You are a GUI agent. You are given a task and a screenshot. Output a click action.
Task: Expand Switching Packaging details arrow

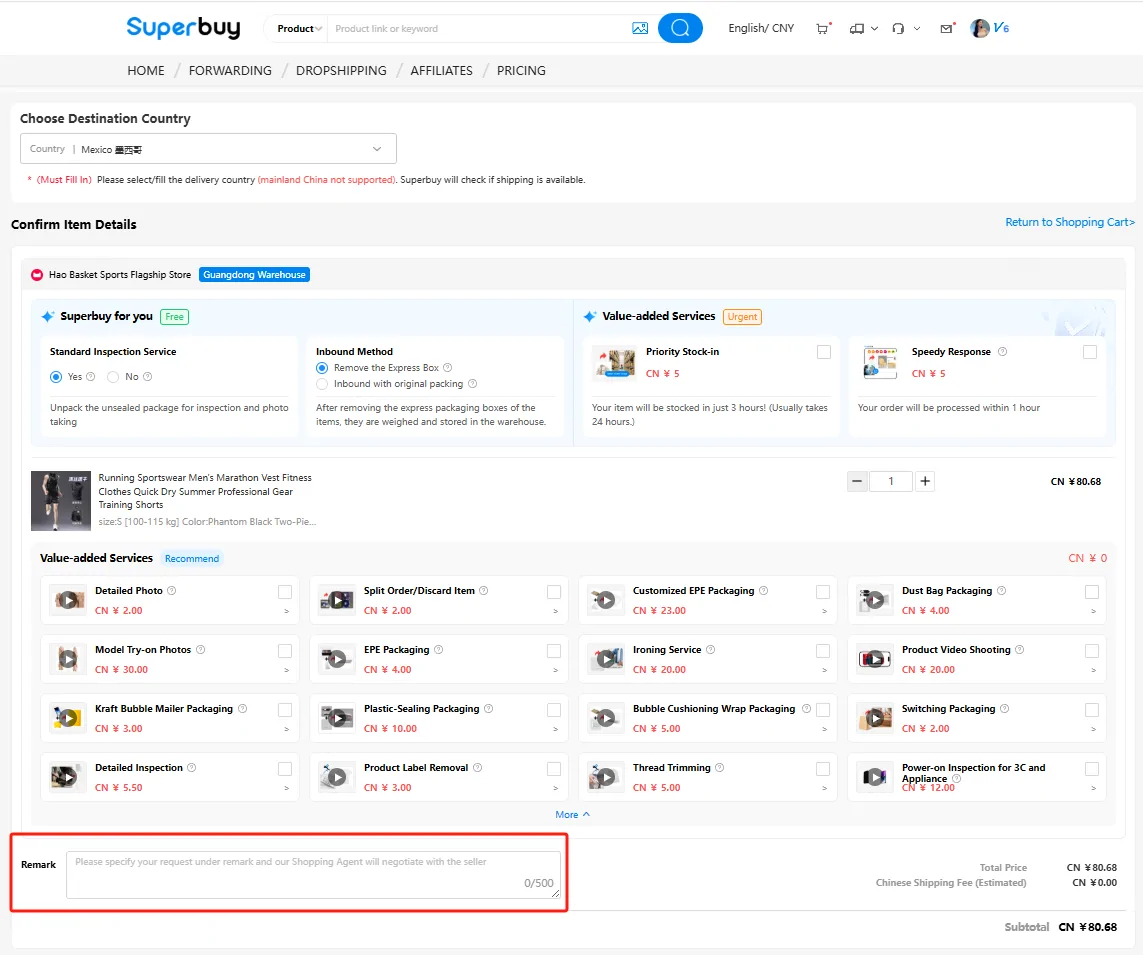click(1093, 730)
